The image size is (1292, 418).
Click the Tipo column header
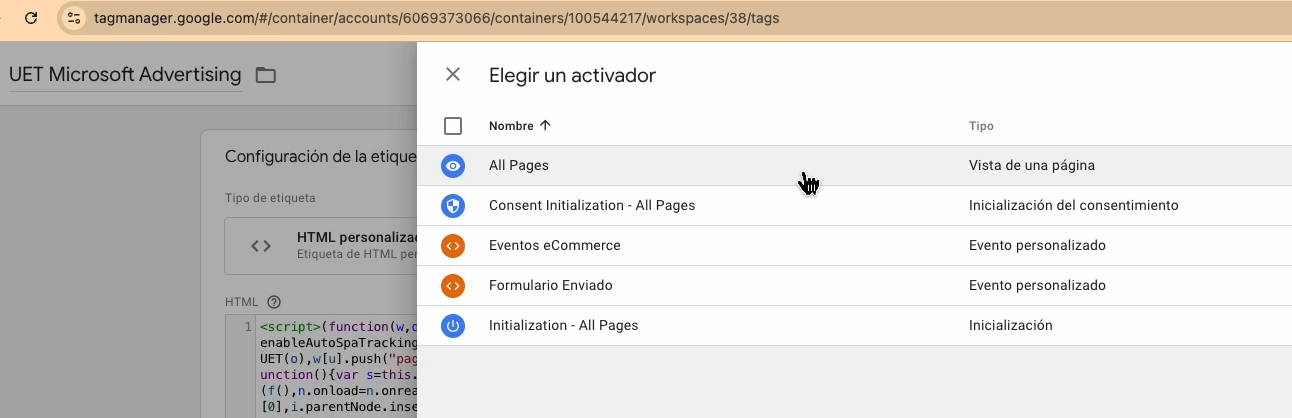click(x=981, y=126)
